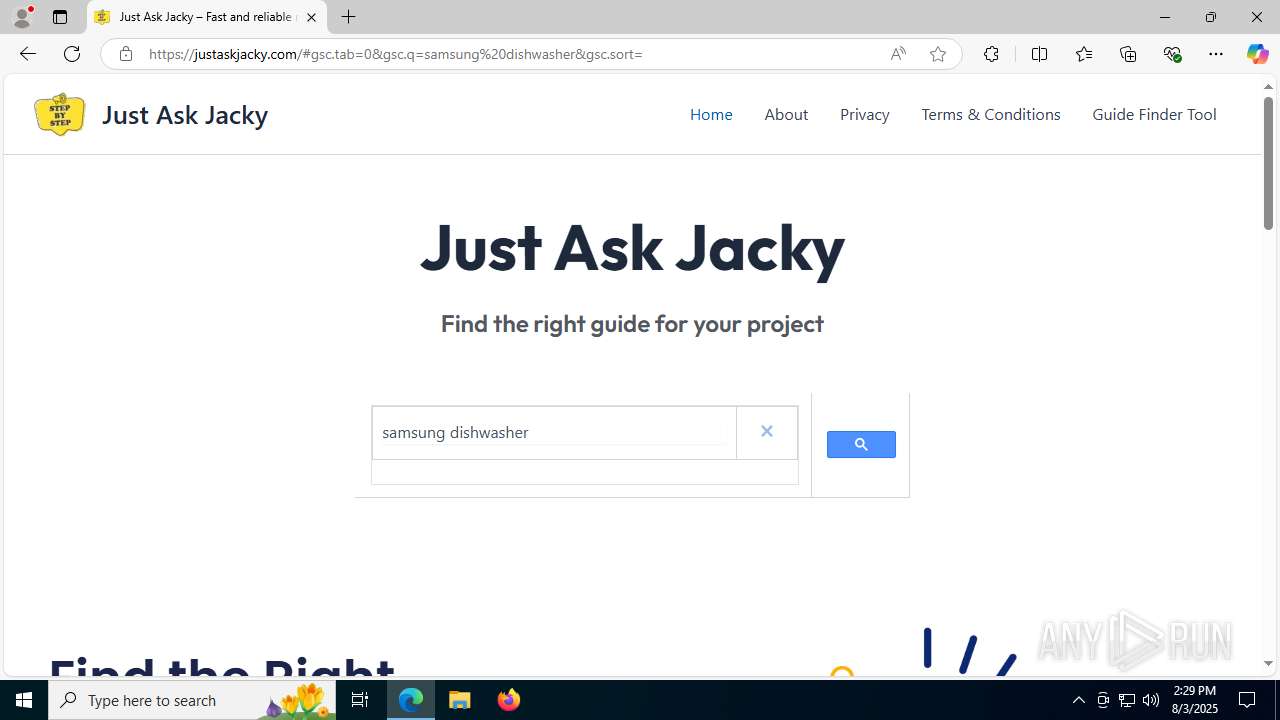The width and height of the screenshot is (1280, 720).
Task: Launch Firefox from taskbar
Action: 508,700
